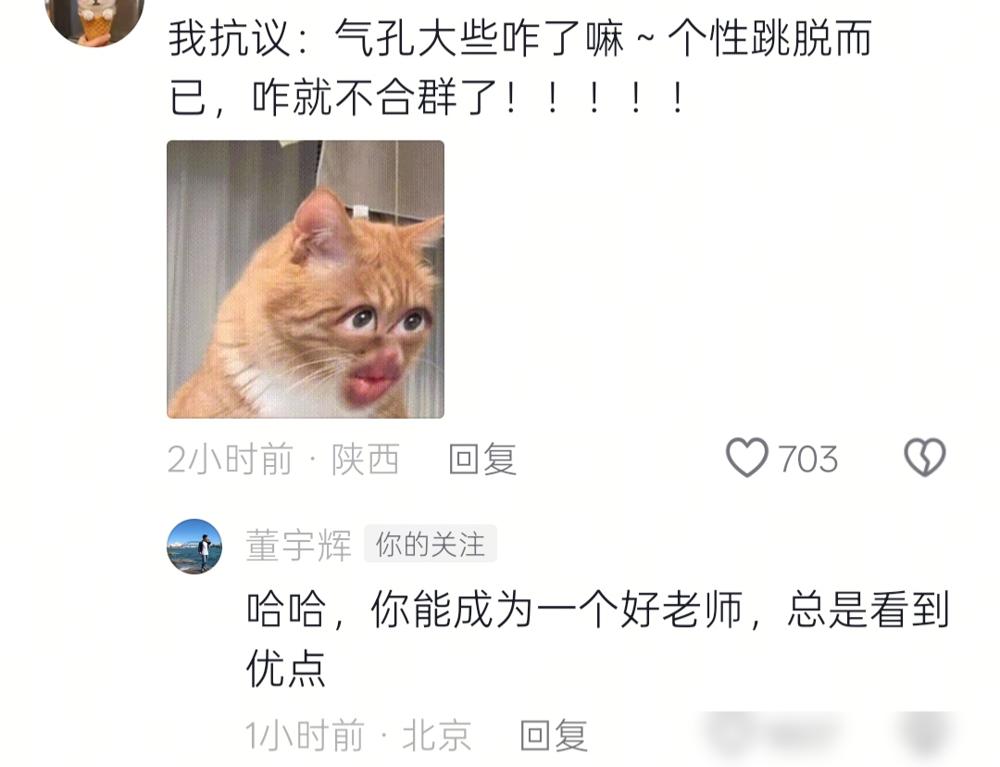Click the 陕西 location label
This screenshot has height=767, width=1000.
(365, 459)
